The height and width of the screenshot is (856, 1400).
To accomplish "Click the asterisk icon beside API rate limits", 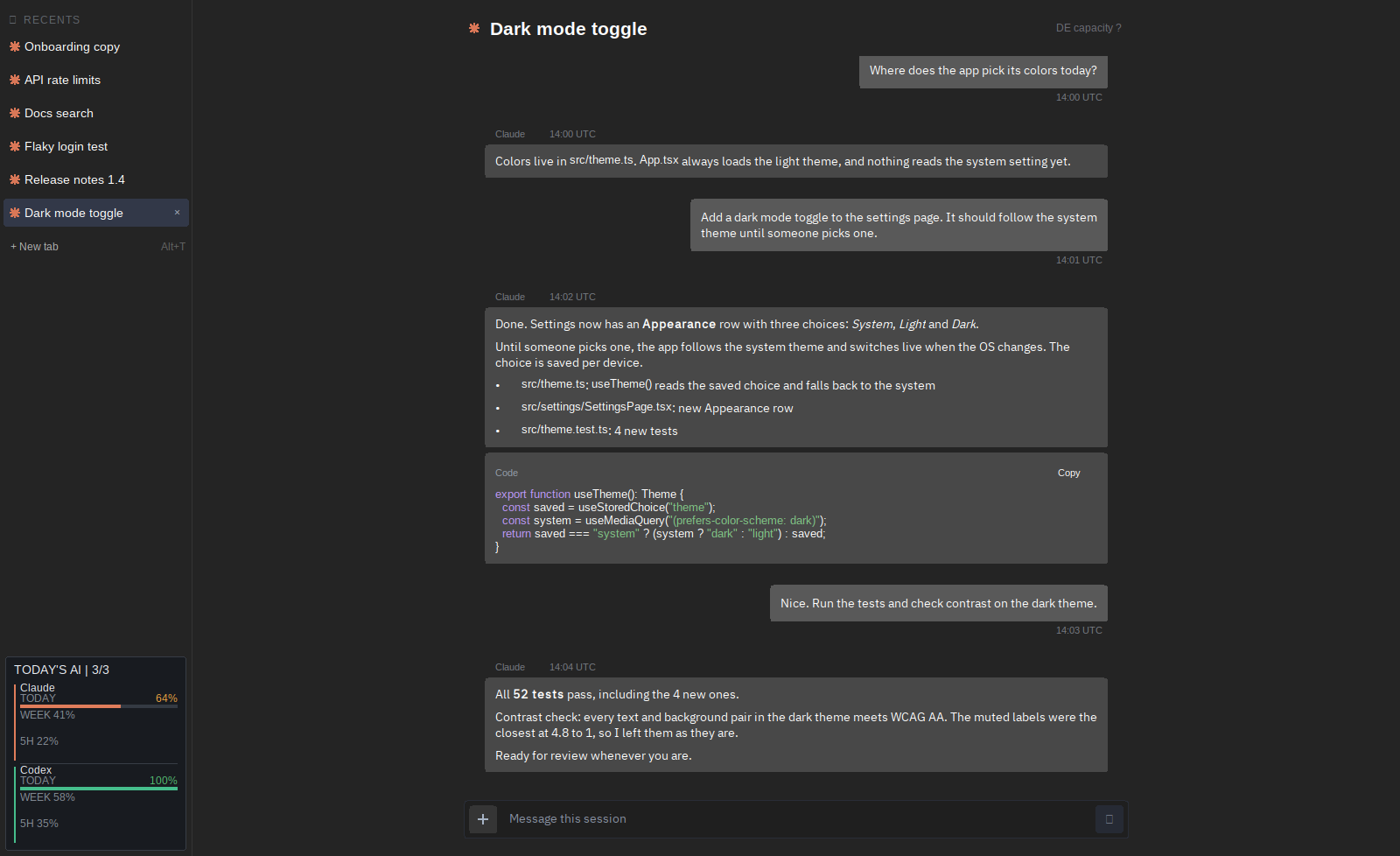I will click(x=15, y=80).
